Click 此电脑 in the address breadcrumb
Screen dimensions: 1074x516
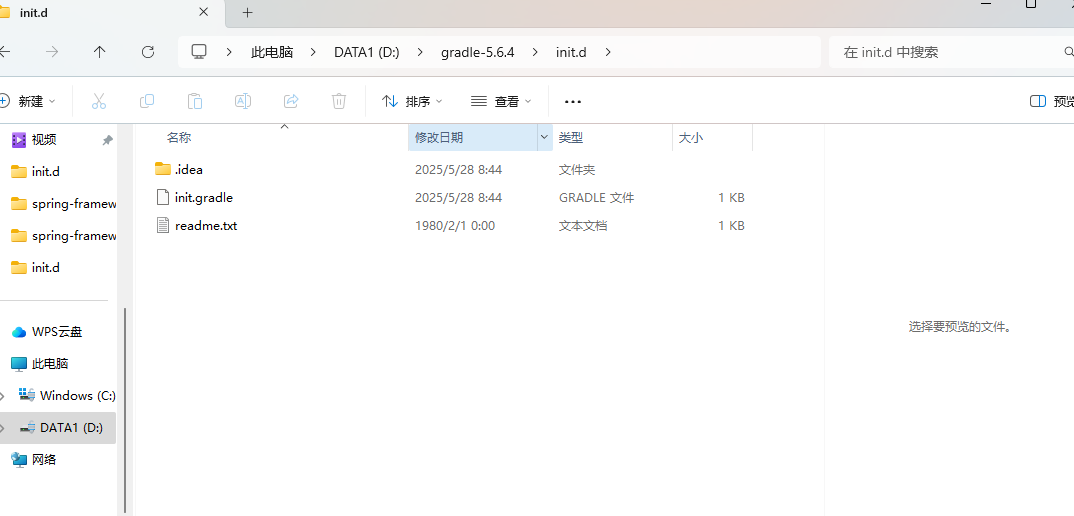272,52
